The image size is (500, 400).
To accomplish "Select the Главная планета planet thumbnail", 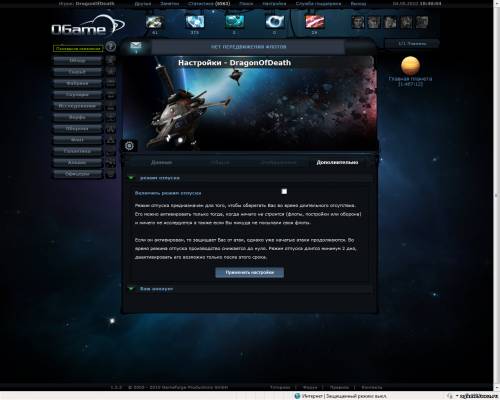I will 410,66.
